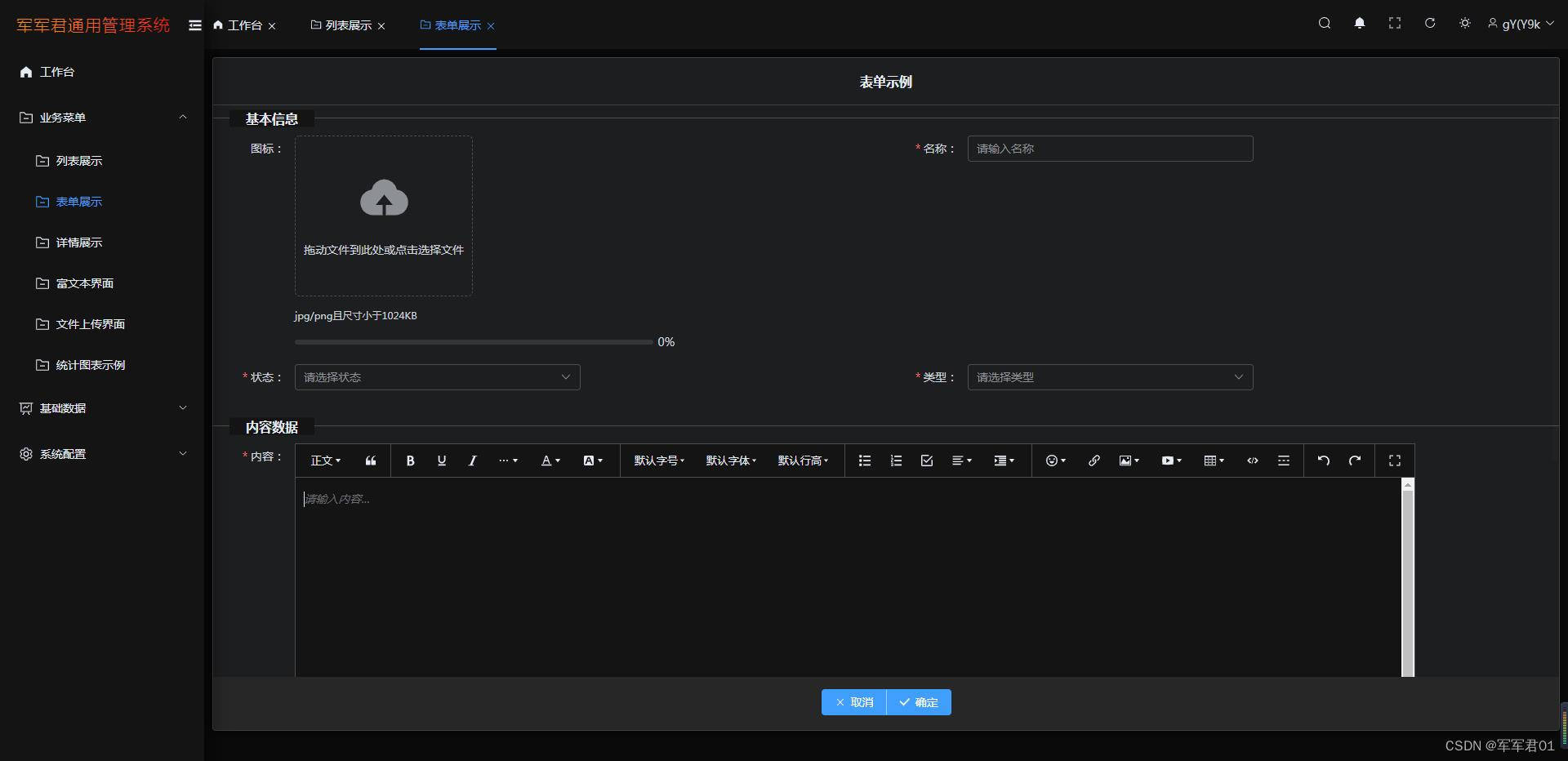
Task: Click the editor vertical scrollbar
Action: point(1407,577)
